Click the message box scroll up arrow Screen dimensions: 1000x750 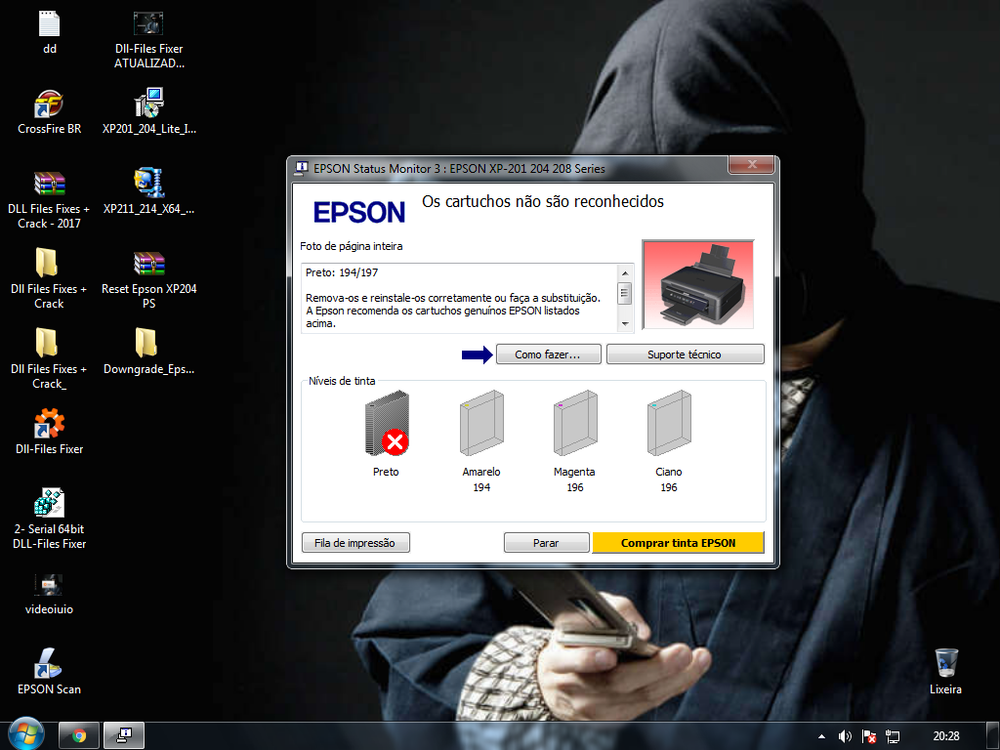point(625,273)
